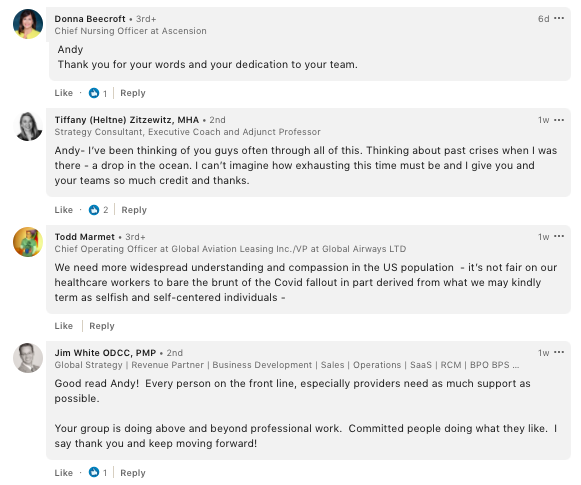Image resolution: width=581 pixels, height=485 pixels.
Task: Visit Jim White ODCC, PMP name link
Action: [105, 353]
